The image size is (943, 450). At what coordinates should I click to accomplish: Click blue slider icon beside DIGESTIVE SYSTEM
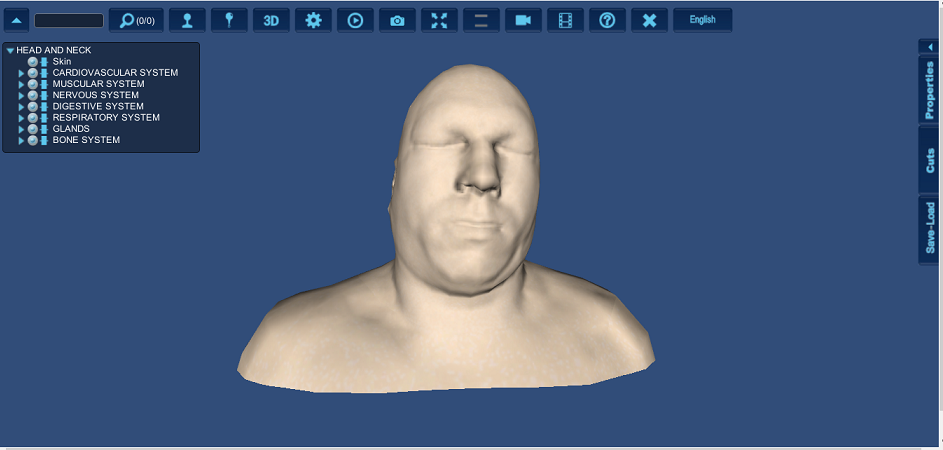tap(43, 106)
